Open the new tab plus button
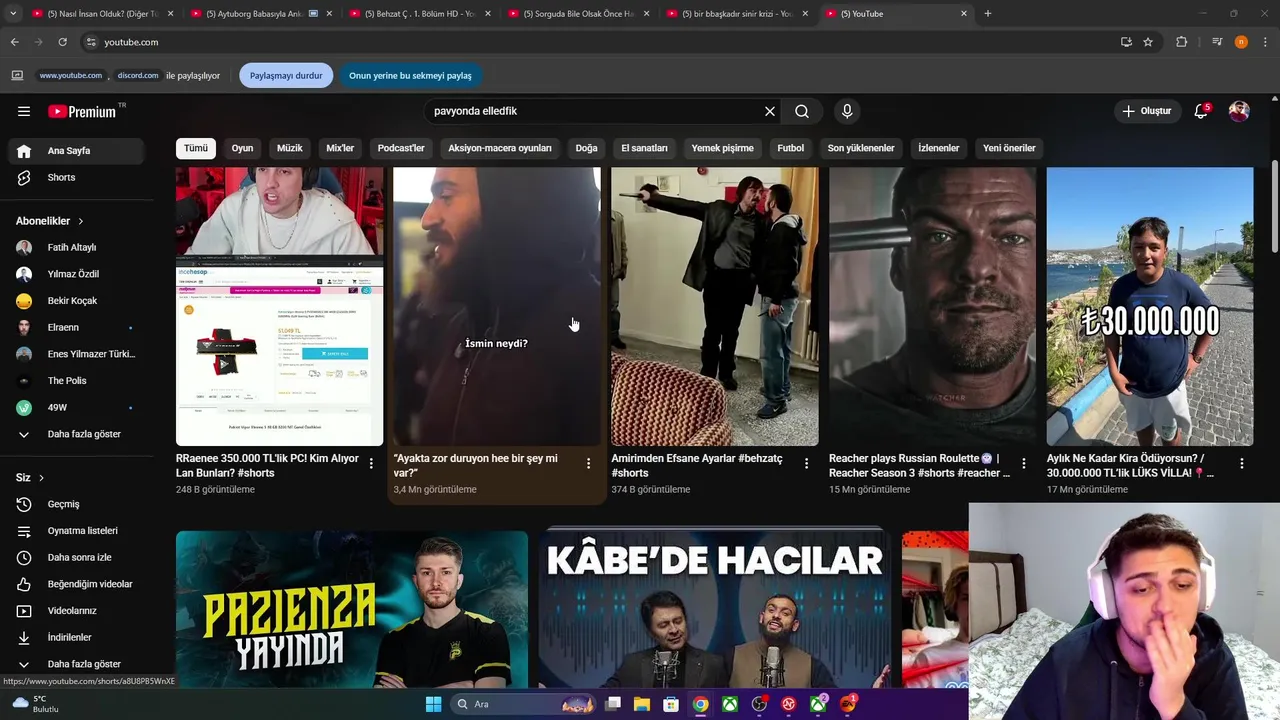 click(x=988, y=14)
